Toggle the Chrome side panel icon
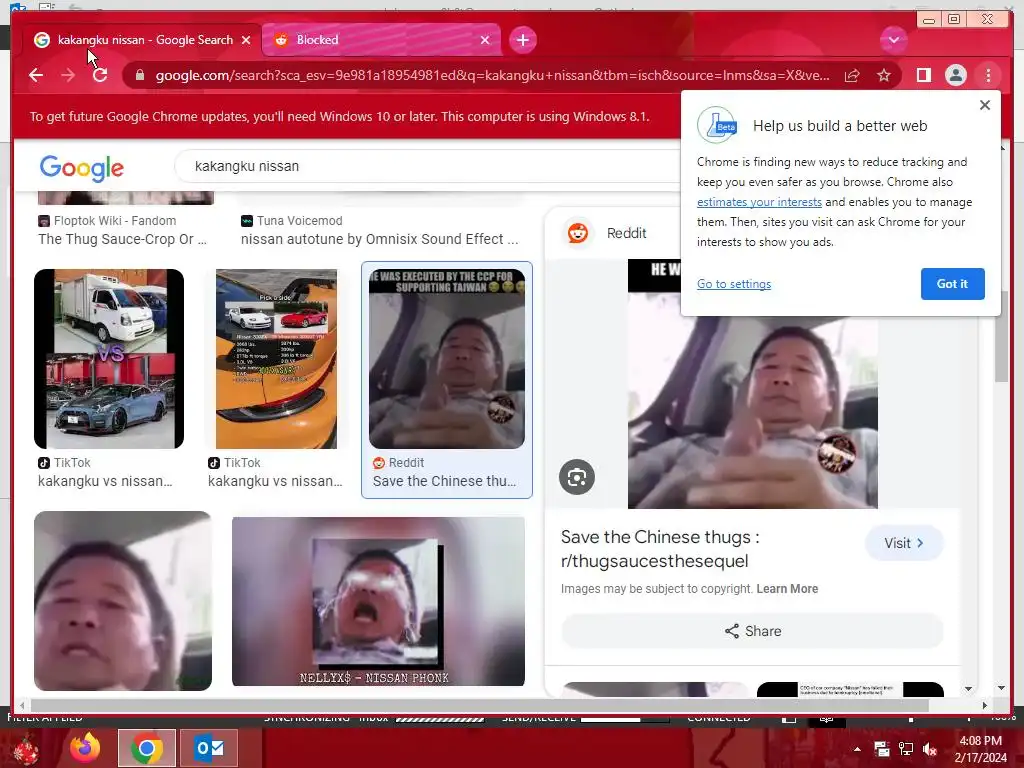The width and height of the screenshot is (1024, 768). pos(923,75)
